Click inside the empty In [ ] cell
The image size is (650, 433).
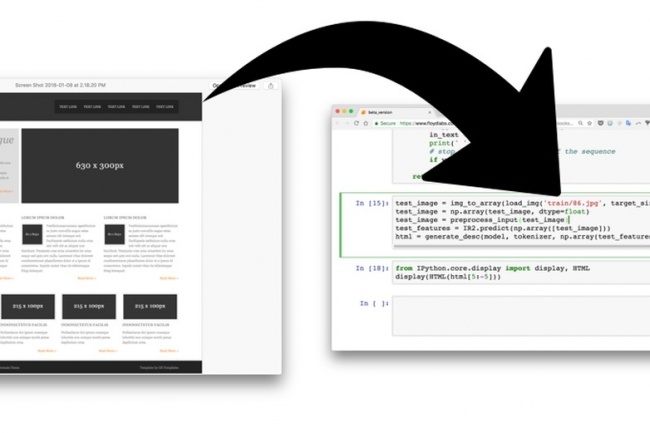[521, 316]
